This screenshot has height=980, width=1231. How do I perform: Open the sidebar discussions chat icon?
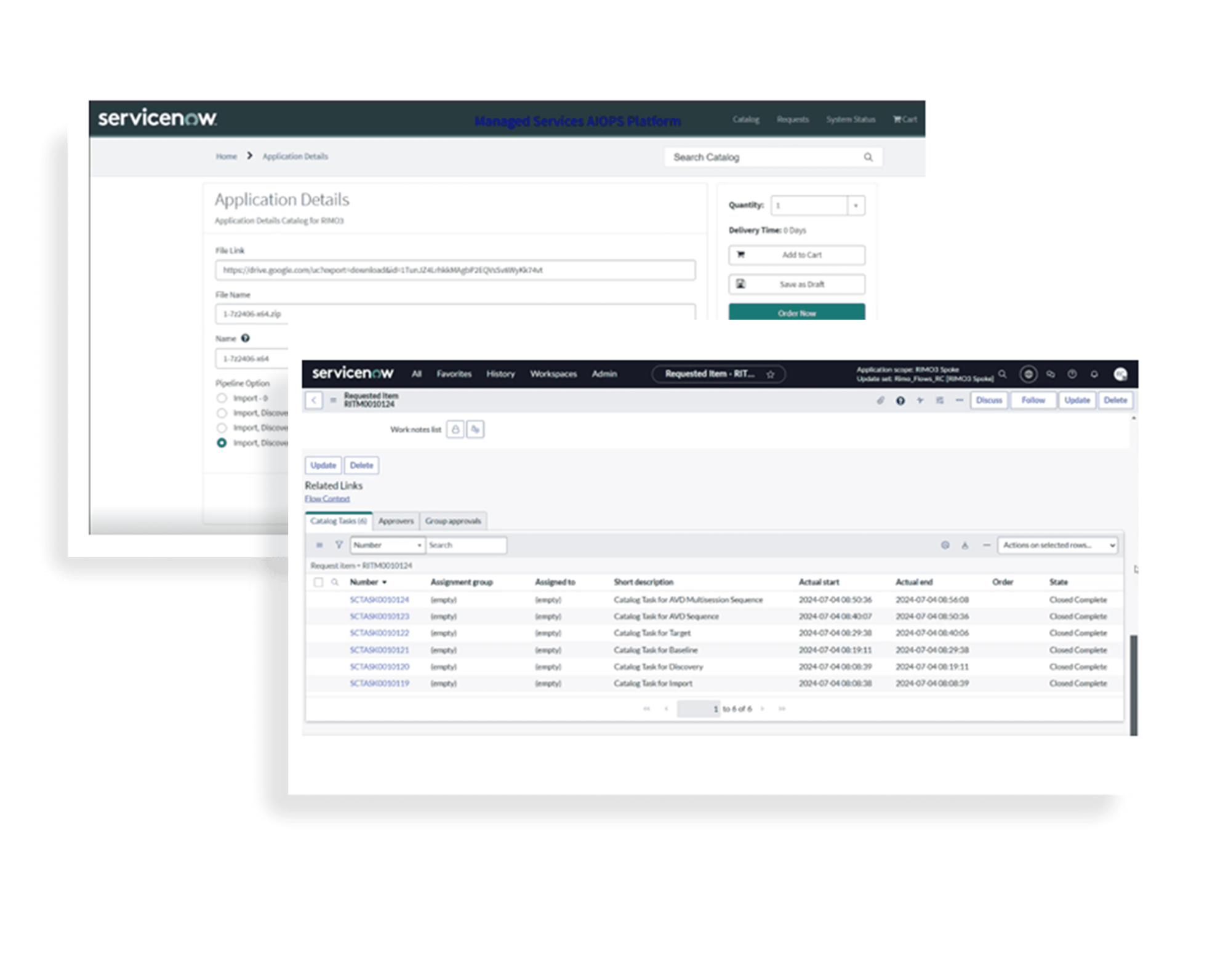[1051, 374]
